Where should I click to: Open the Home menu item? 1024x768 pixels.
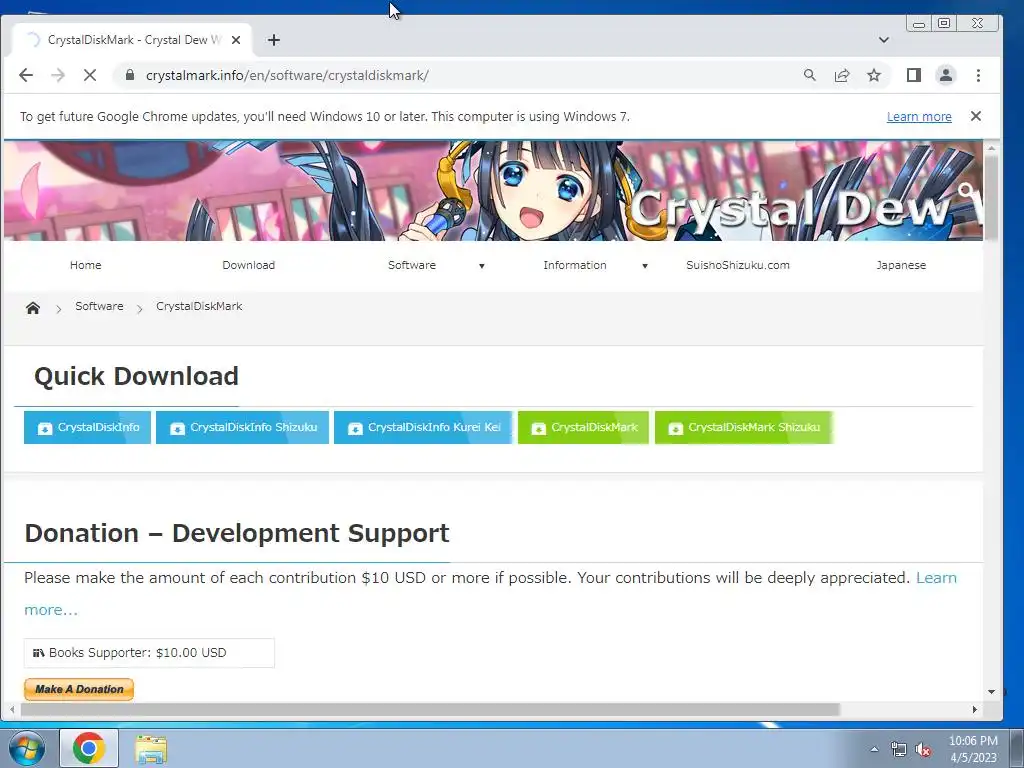(86, 265)
